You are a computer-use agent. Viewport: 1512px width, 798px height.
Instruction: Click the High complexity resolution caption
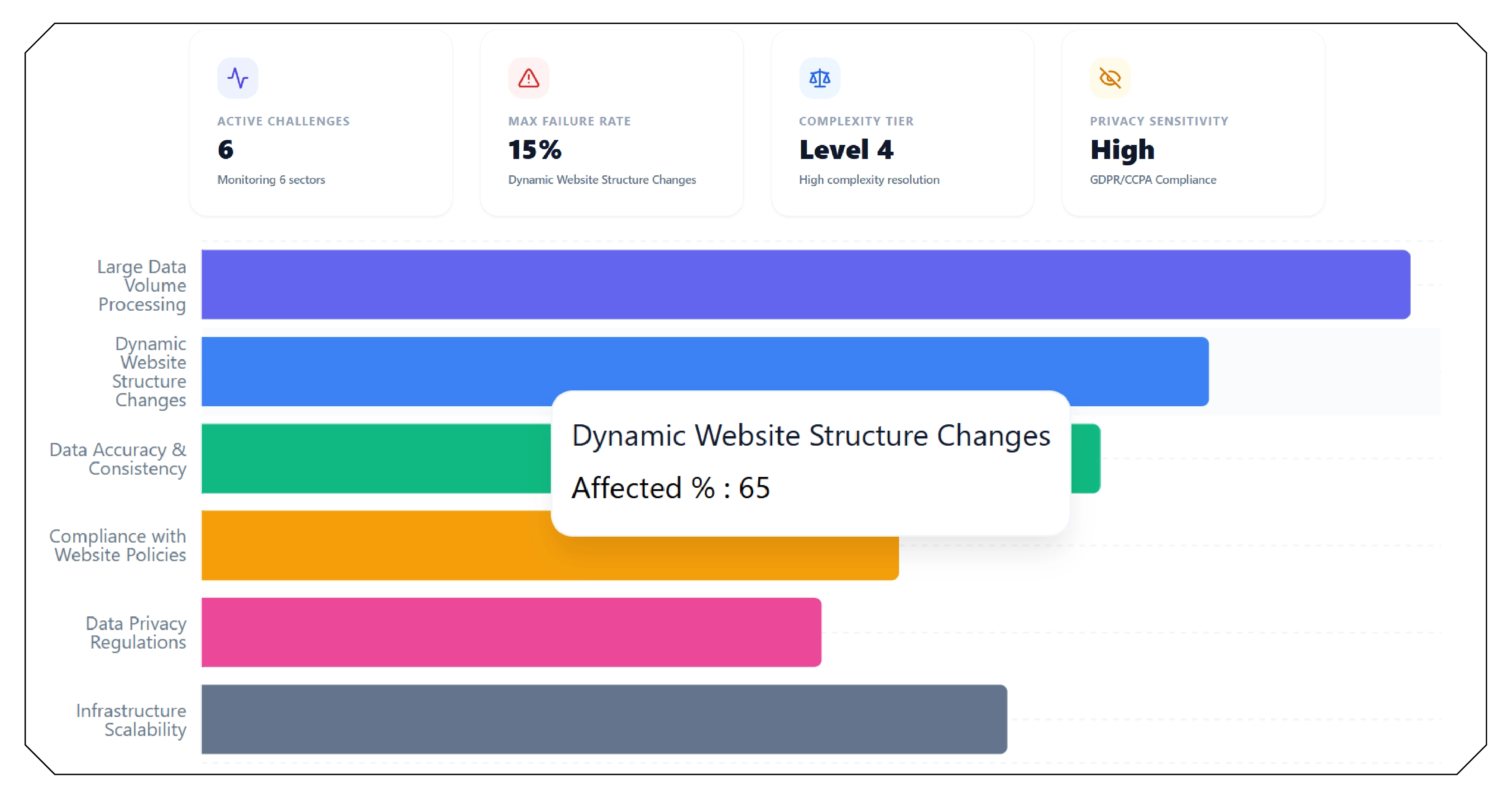[869, 180]
